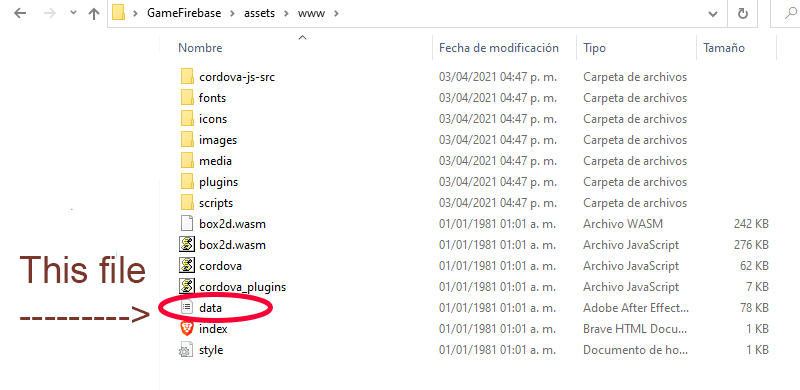Open GameFirebase in the breadcrumb path

tap(184, 14)
